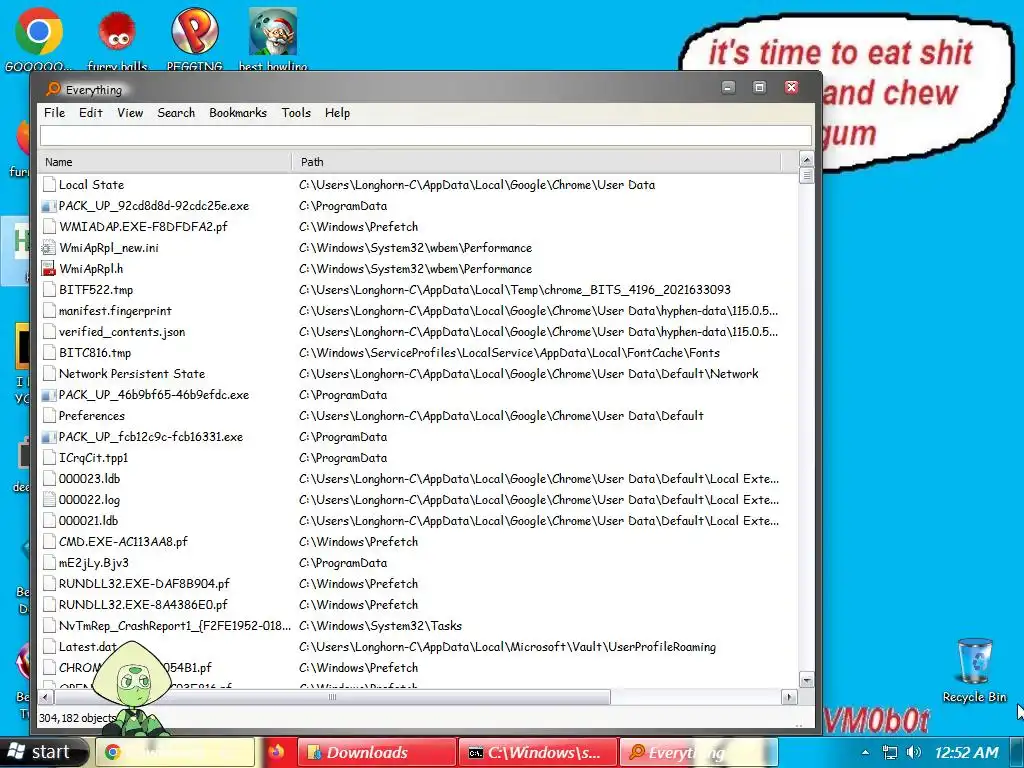1024x768 pixels.
Task: Show hidden tray icons arrow
Action: pos(865,752)
